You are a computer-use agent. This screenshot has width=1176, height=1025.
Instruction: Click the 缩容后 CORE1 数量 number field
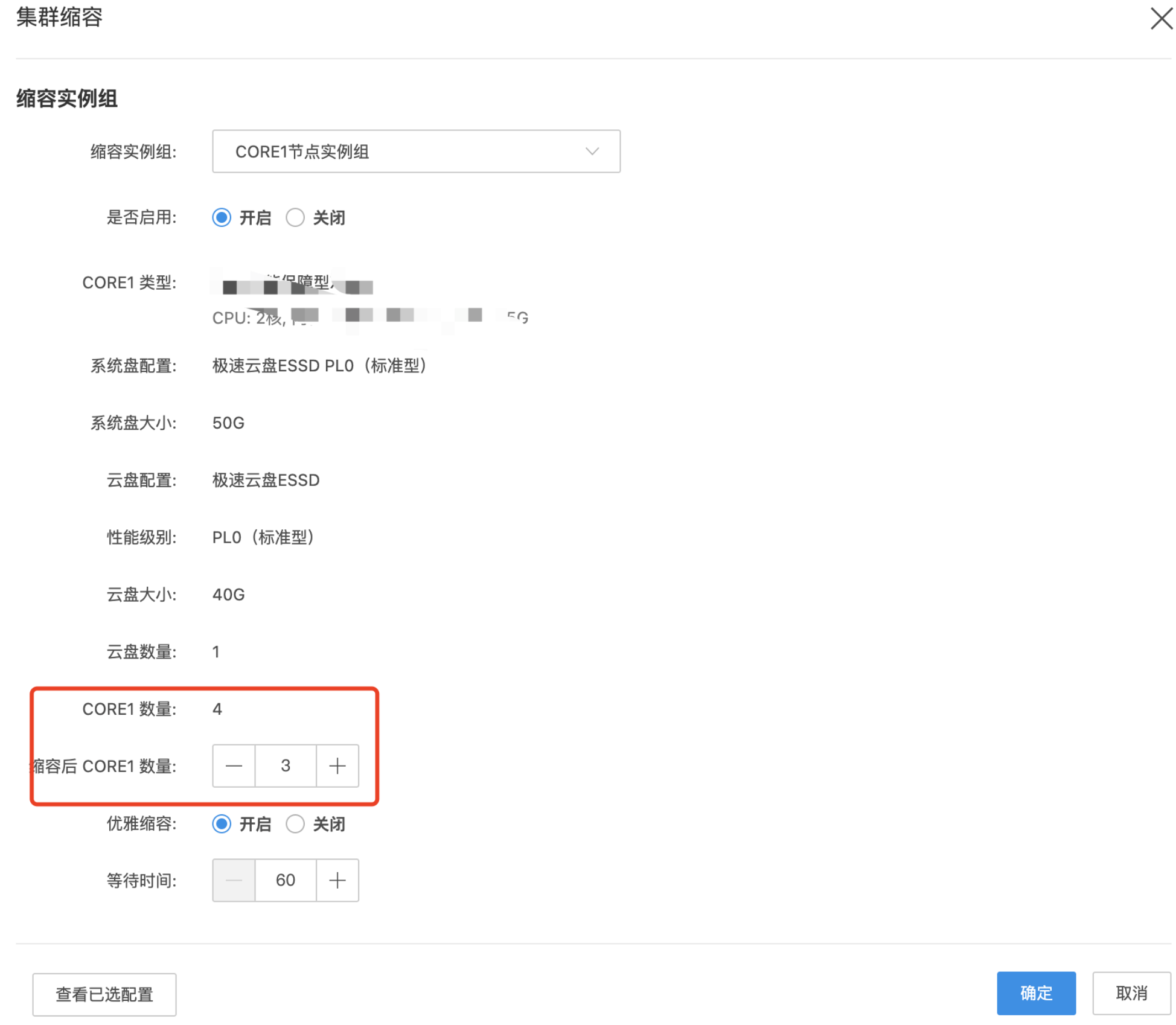tap(286, 765)
